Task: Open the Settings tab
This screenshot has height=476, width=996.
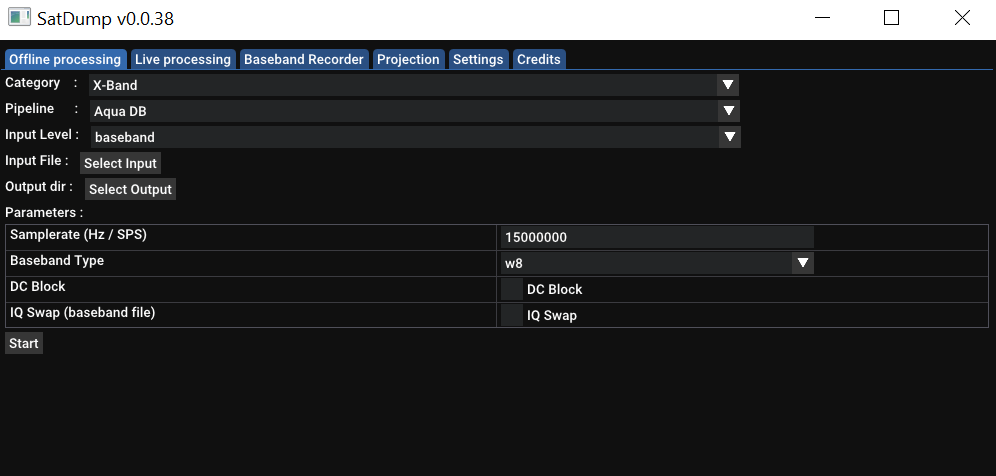Action: tap(478, 60)
